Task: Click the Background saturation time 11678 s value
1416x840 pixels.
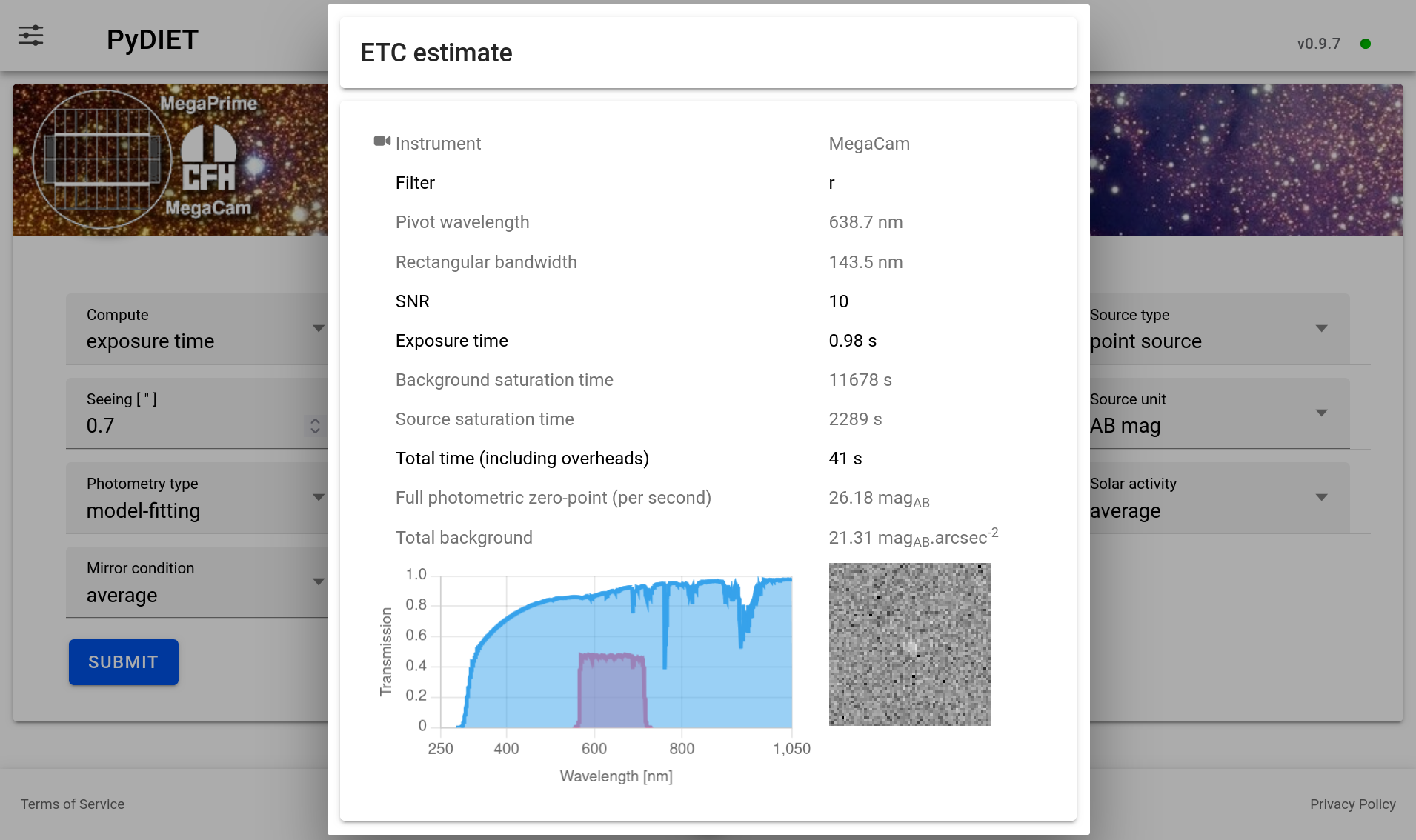Action: [x=860, y=380]
